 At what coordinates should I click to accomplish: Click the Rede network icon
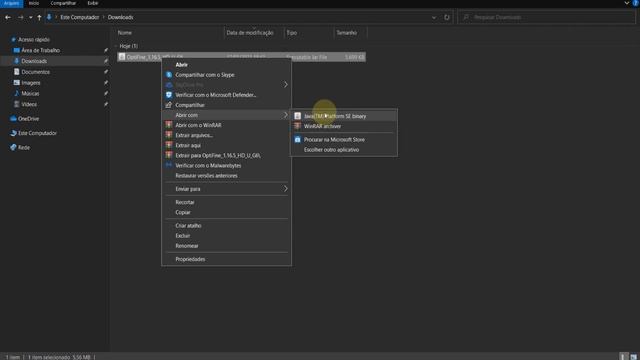[x=13, y=147]
